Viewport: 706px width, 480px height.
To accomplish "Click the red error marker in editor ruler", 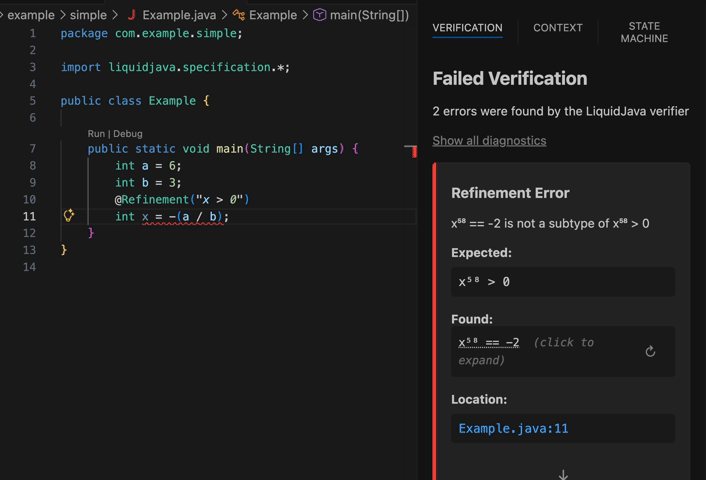I will coord(411,150).
